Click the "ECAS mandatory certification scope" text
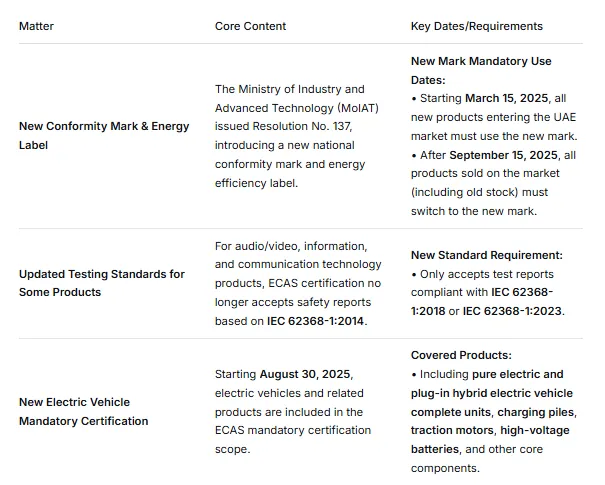605x485 pixels. pos(292,440)
